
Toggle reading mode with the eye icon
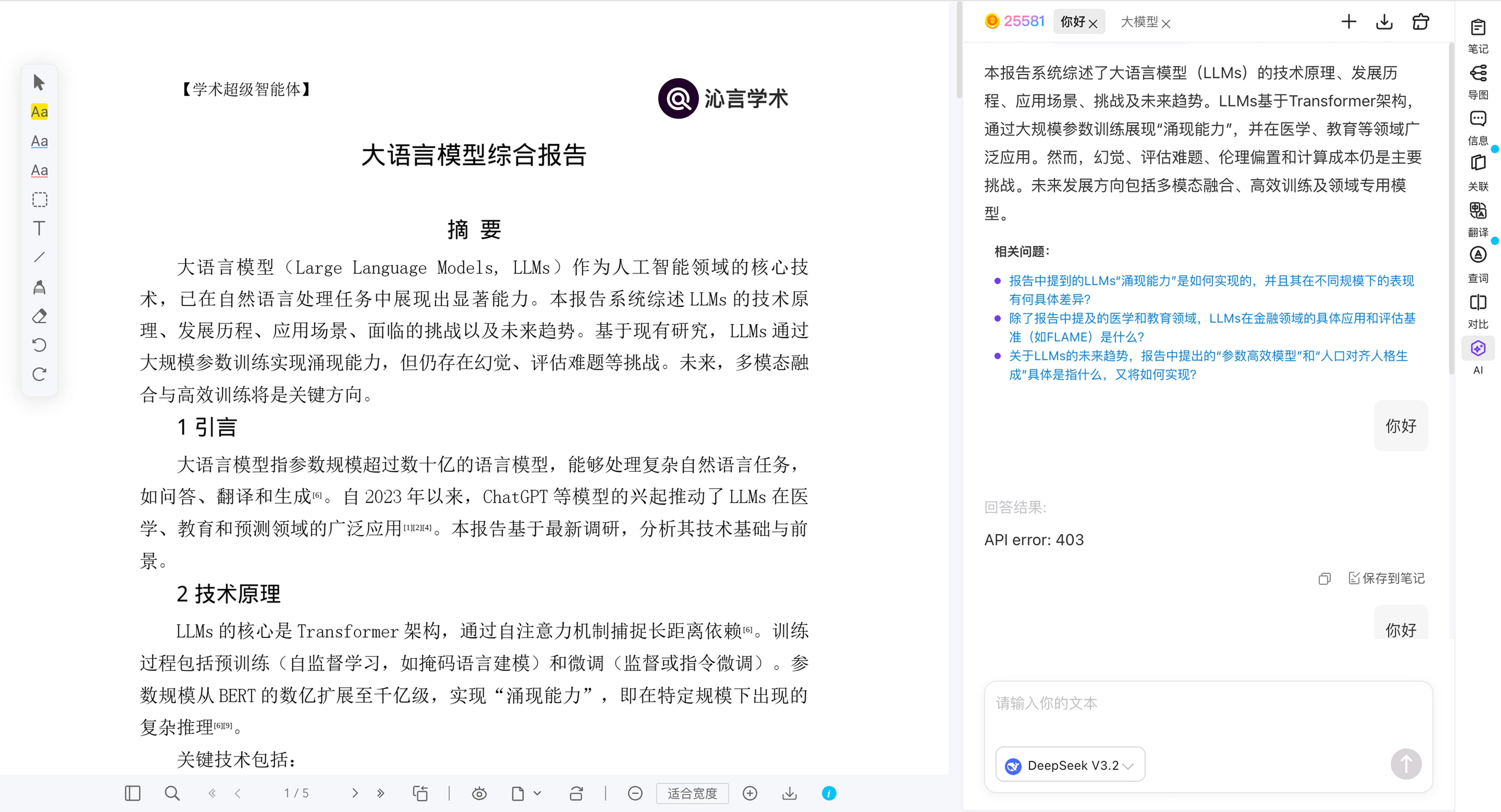point(480,793)
